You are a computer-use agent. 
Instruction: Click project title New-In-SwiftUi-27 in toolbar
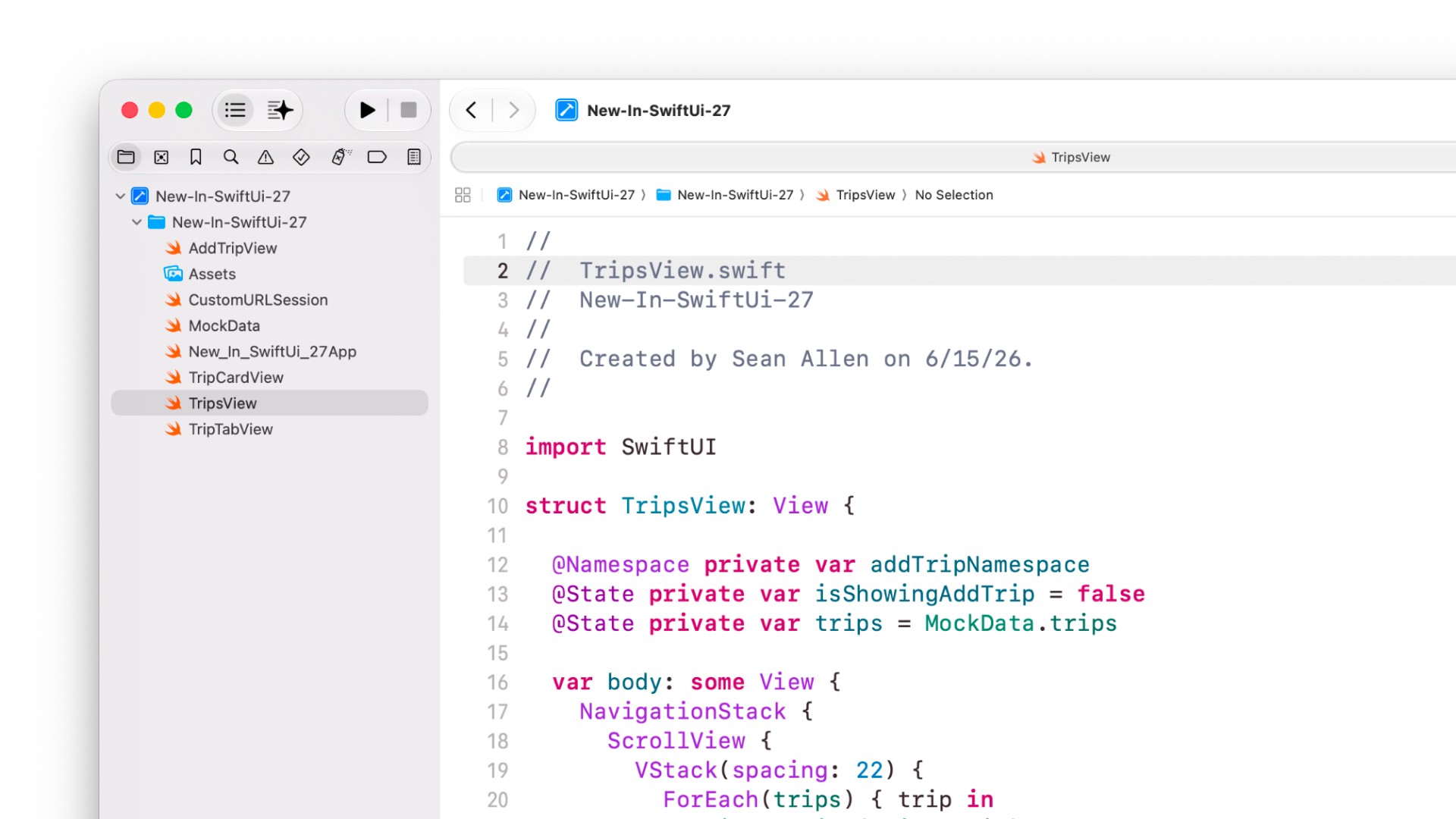pyautogui.click(x=659, y=111)
